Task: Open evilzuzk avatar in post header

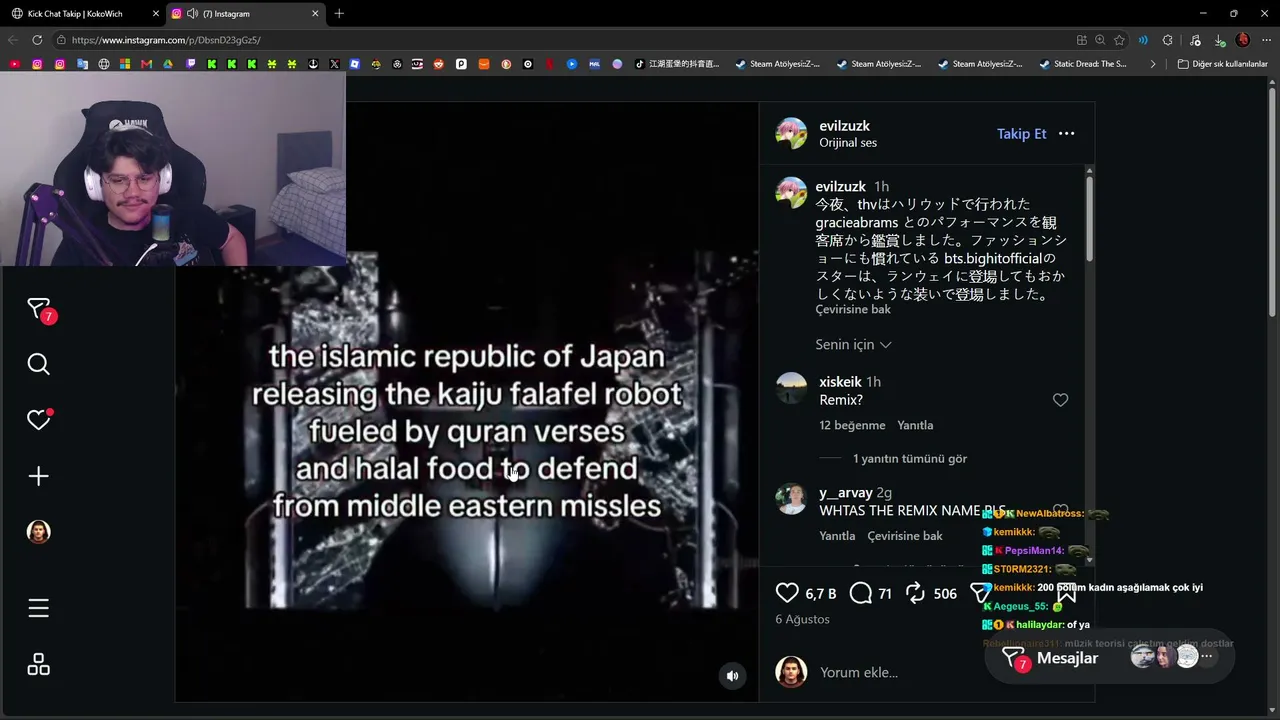Action: pos(791,133)
